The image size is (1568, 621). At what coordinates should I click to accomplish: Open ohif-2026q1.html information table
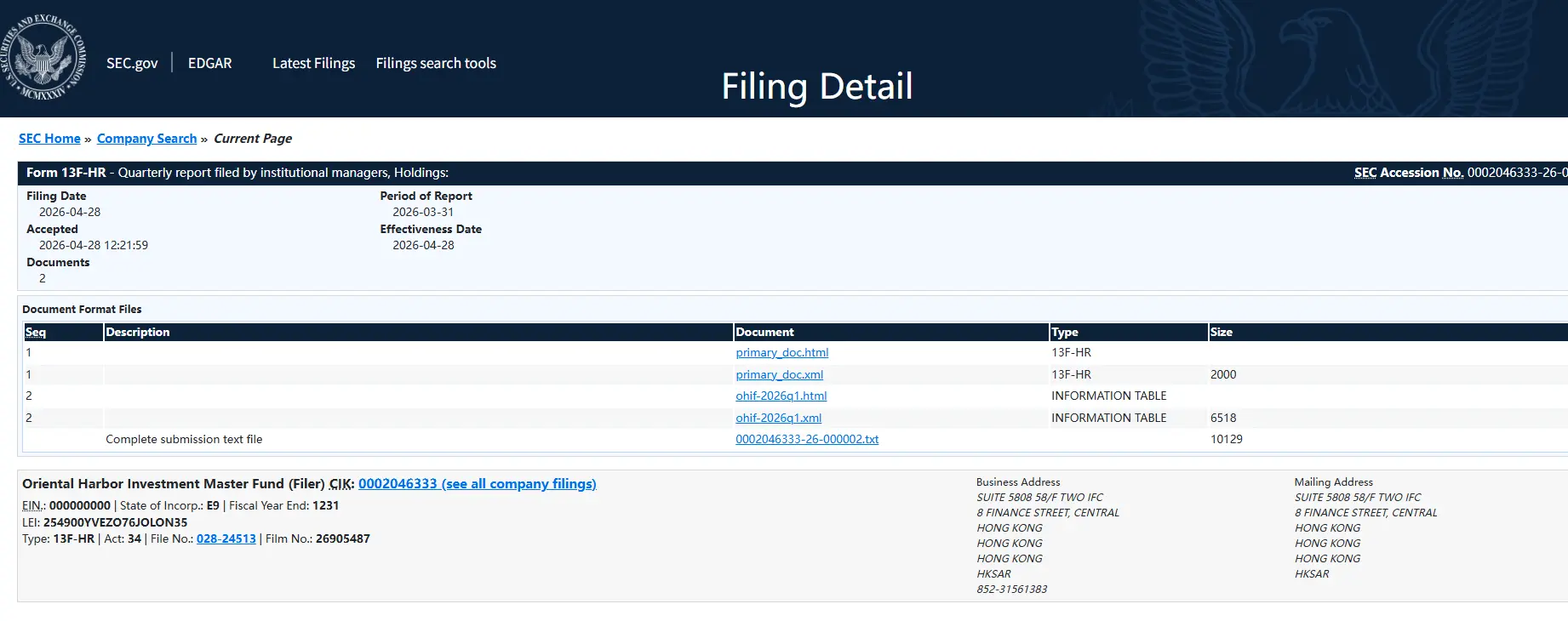pos(781,396)
